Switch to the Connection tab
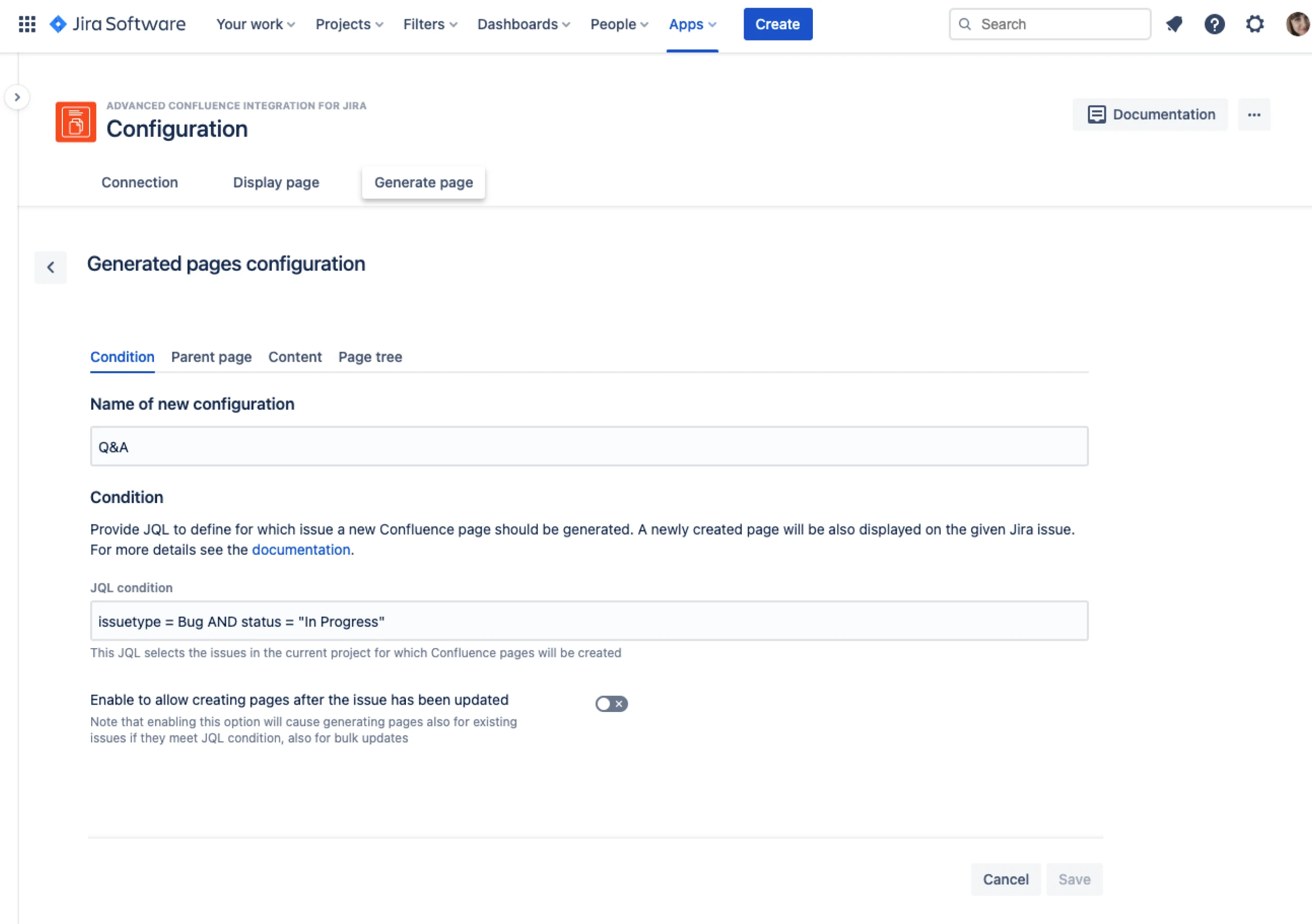The image size is (1312, 924). (139, 183)
